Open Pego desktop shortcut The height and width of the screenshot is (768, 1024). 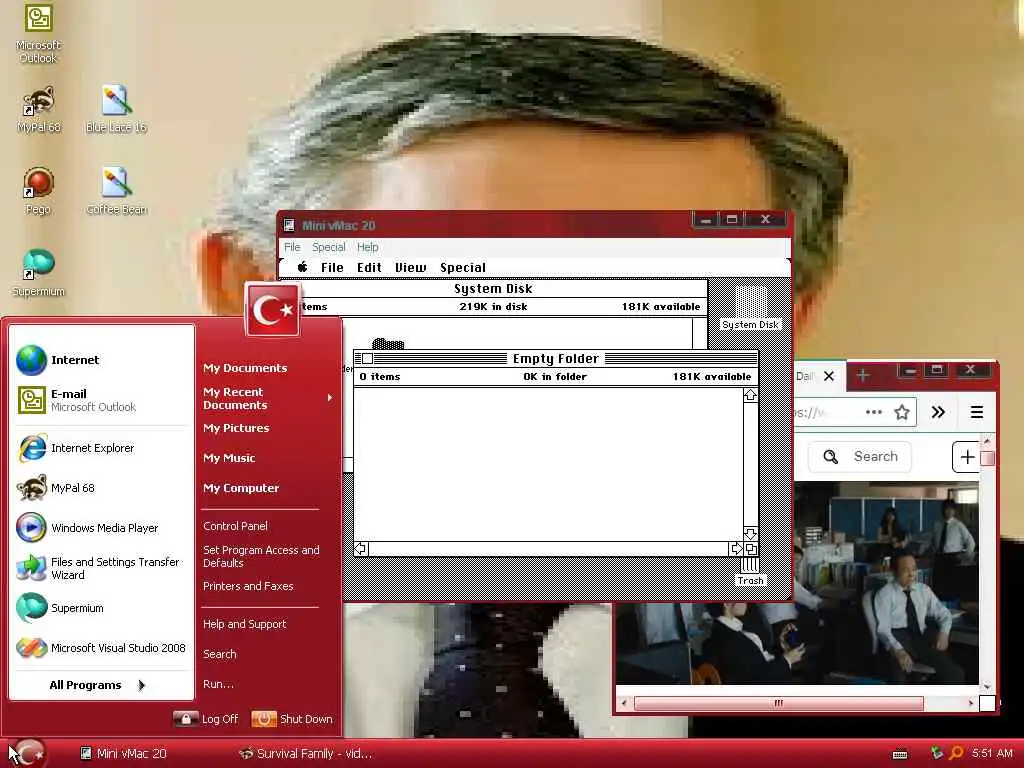(x=38, y=191)
